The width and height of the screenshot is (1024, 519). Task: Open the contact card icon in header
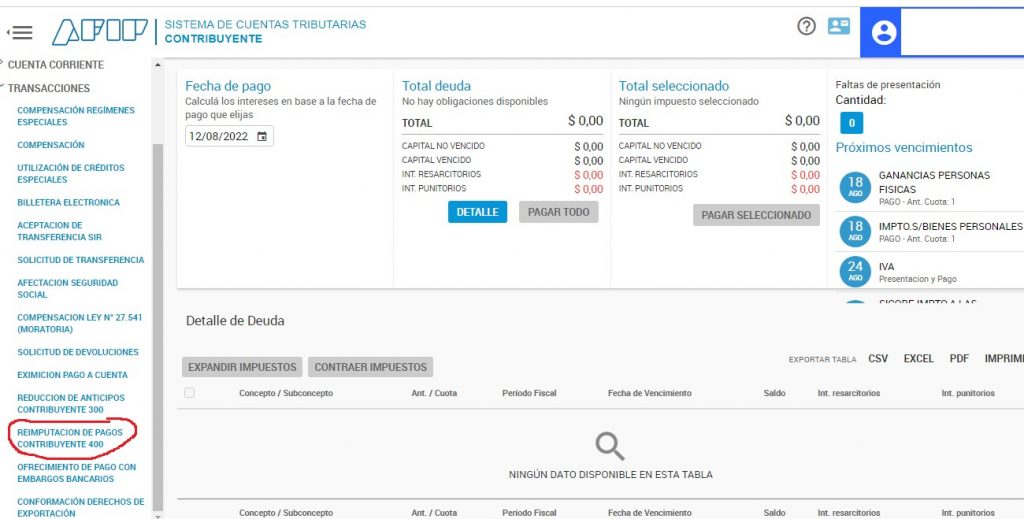(x=839, y=26)
